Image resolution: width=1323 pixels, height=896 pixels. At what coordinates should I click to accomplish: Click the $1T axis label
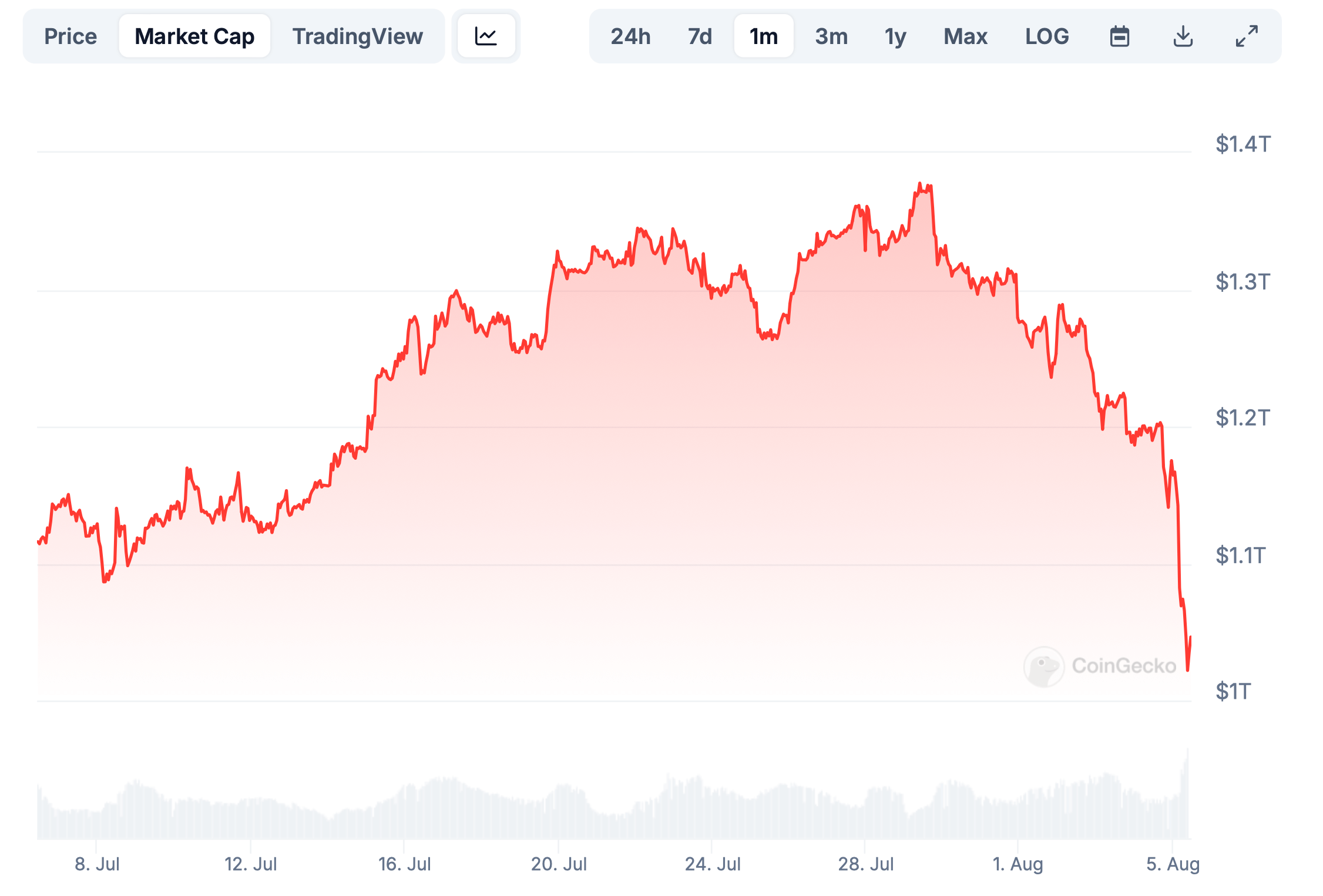tap(1233, 692)
